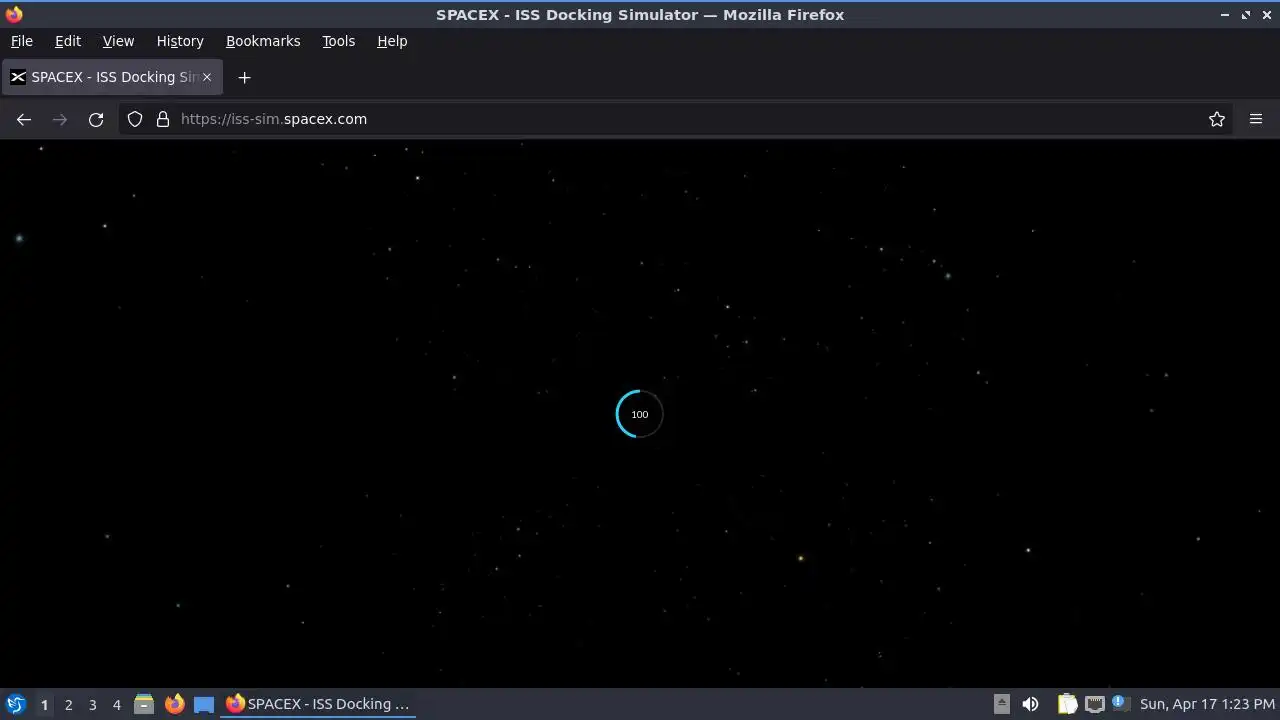Switch to workspace 4
This screenshot has height=720, width=1280.
[116, 704]
